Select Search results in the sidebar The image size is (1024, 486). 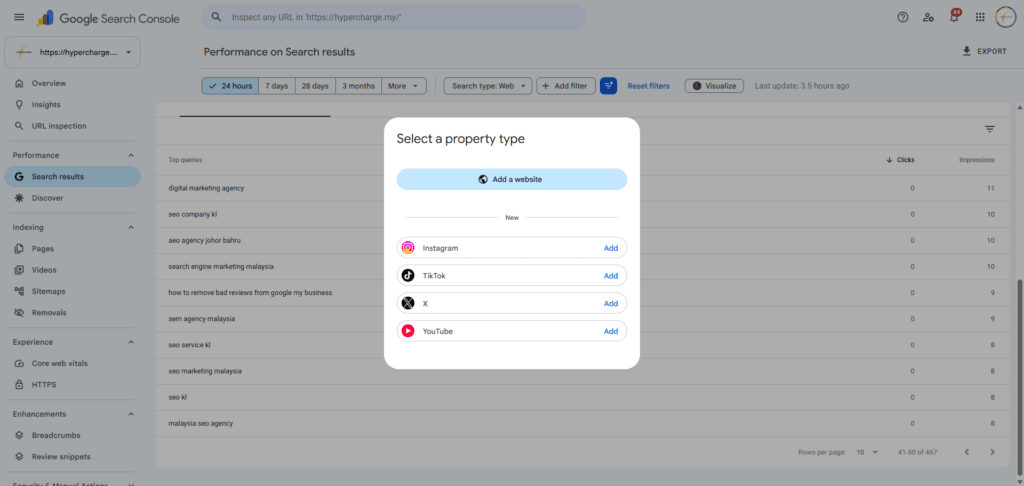(x=72, y=176)
